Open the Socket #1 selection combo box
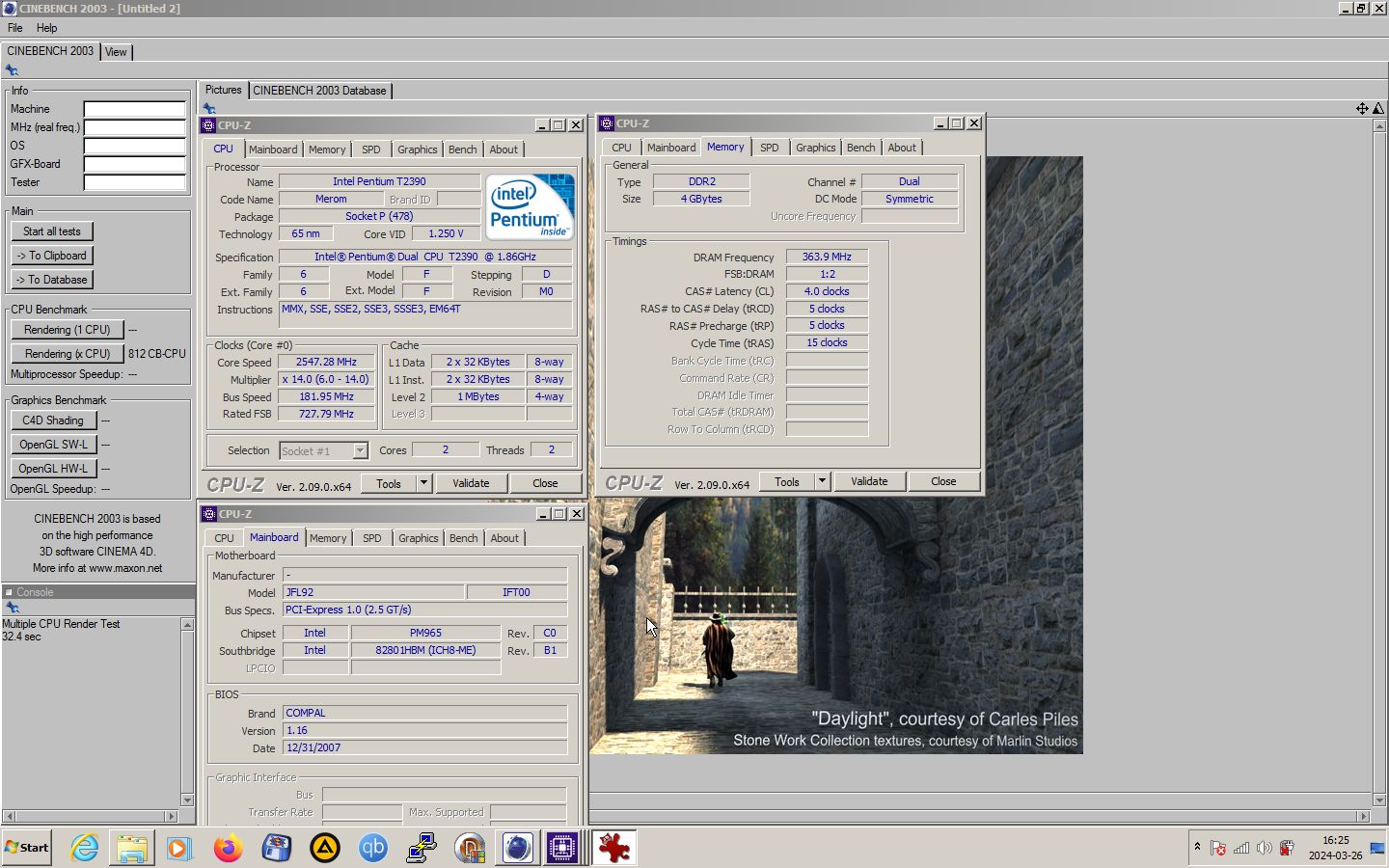The width and height of the screenshot is (1389, 868). [323, 450]
